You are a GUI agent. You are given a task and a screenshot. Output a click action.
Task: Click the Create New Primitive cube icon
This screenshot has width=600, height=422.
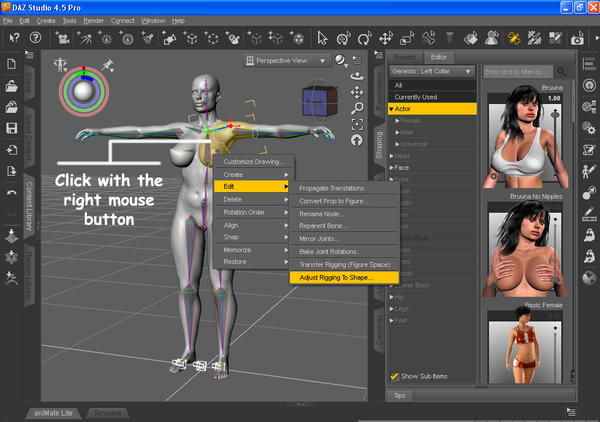coord(191,38)
